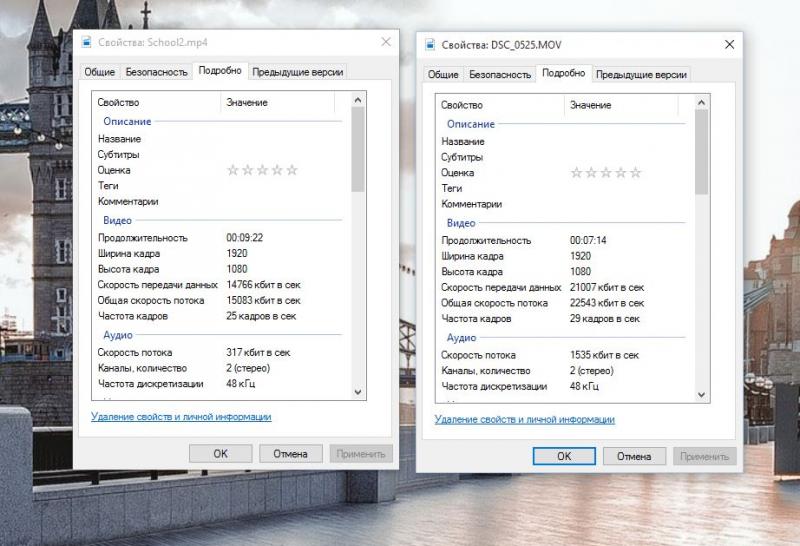This screenshot has height=546, width=800.
Task: Open Общие tab in DSC_0525.MOV window
Action: 443,75
